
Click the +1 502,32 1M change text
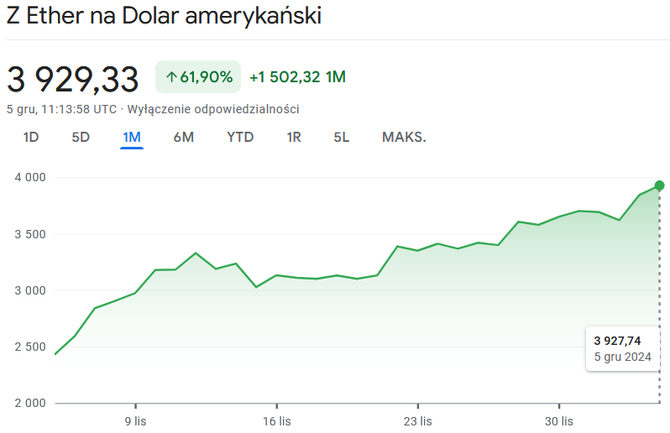(x=297, y=77)
